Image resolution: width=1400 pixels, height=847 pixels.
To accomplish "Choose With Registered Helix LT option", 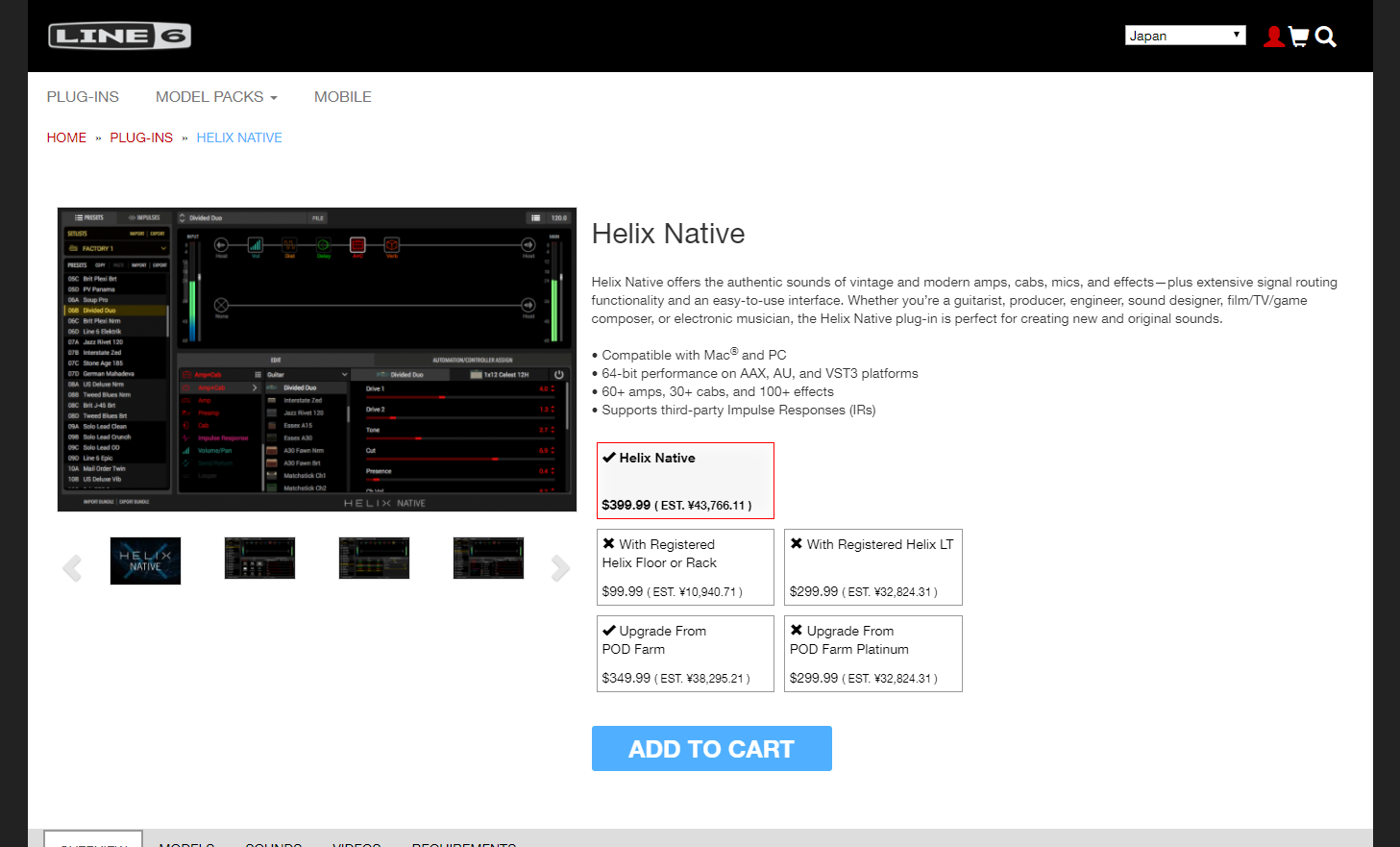I will pyautogui.click(x=873, y=567).
